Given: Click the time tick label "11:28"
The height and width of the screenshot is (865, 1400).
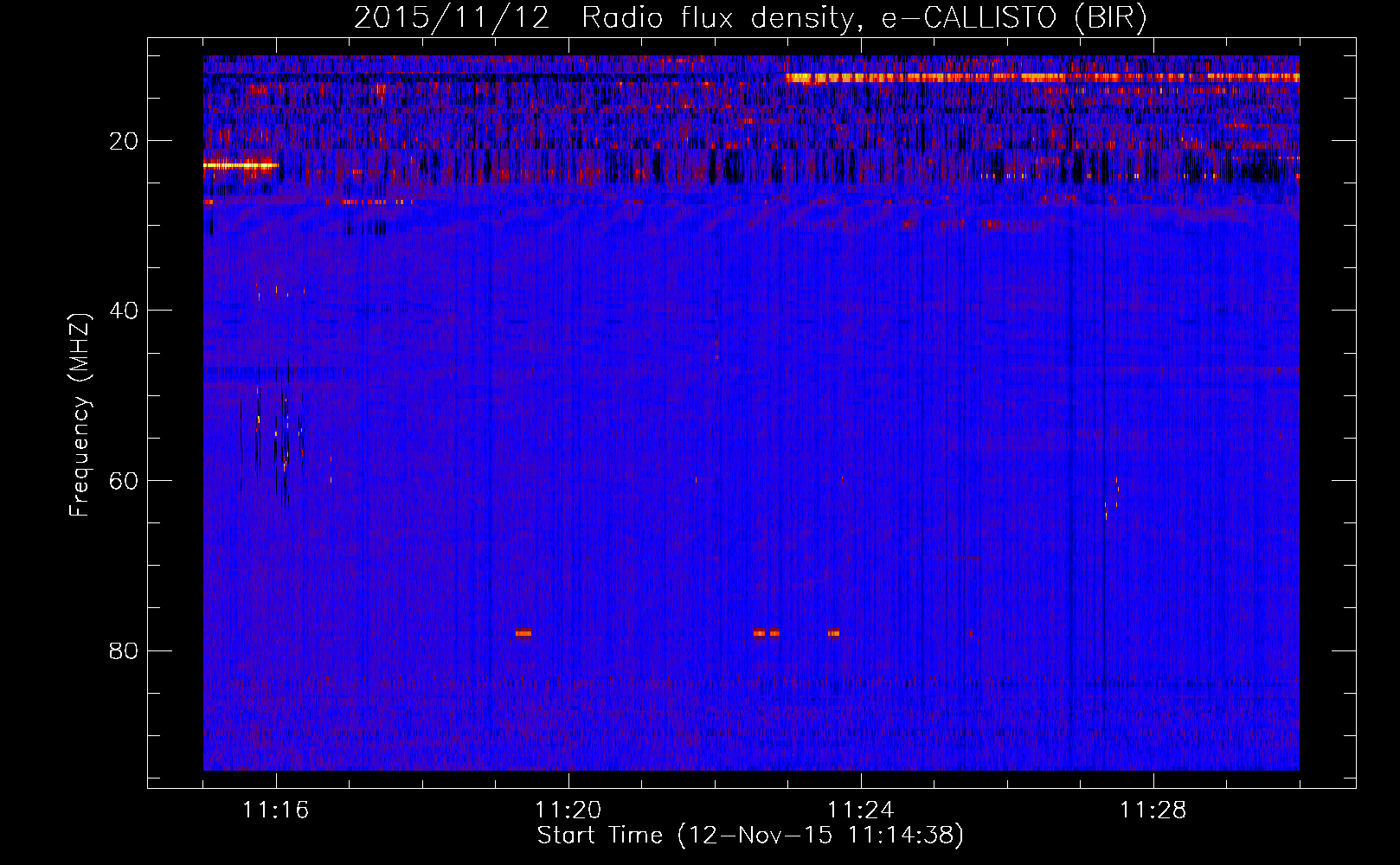Looking at the screenshot, I should tap(1153, 811).
